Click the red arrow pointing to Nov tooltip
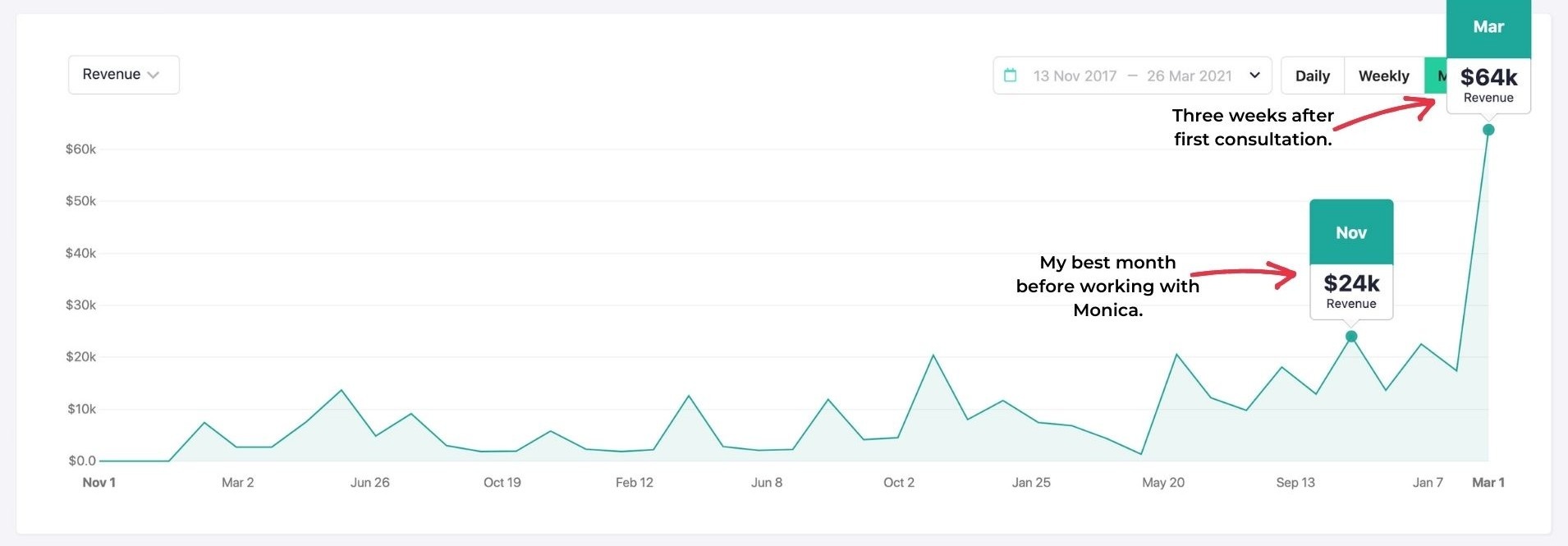The width and height of the screenshot is (1568, 546). [x=1244, y=273]
